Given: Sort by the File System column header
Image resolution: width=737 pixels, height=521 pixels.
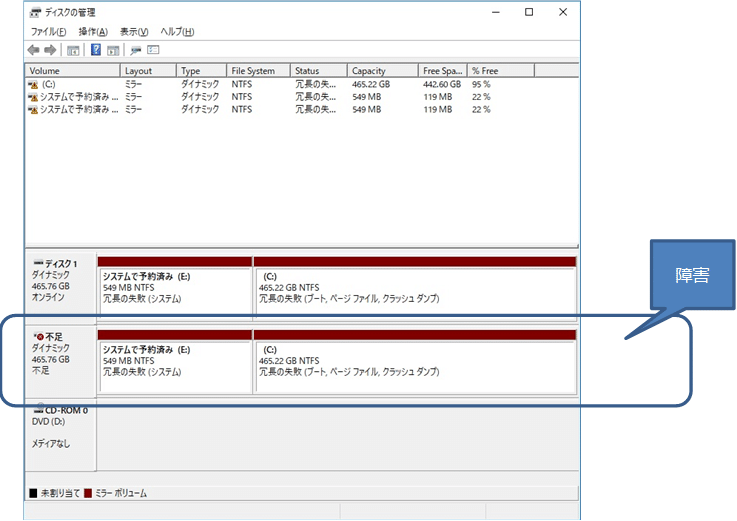Looking at the screenshot, I should pos(259,71).
